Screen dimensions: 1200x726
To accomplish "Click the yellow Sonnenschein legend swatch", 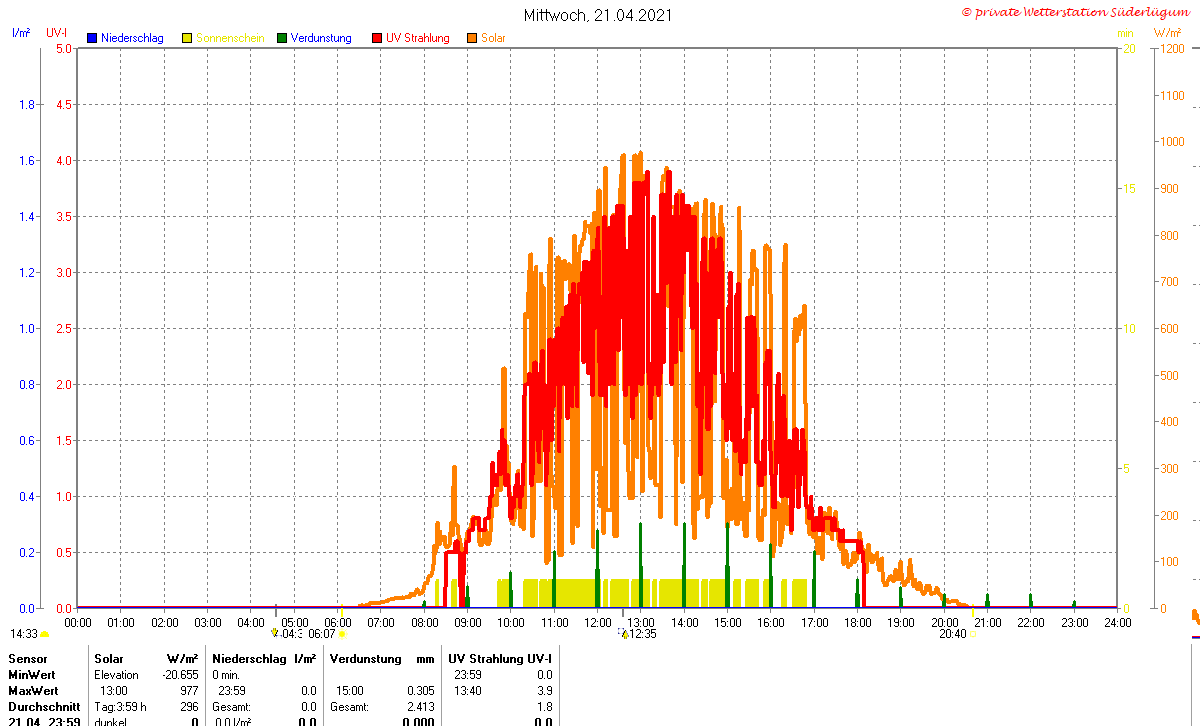I will (x=186, y=38).
